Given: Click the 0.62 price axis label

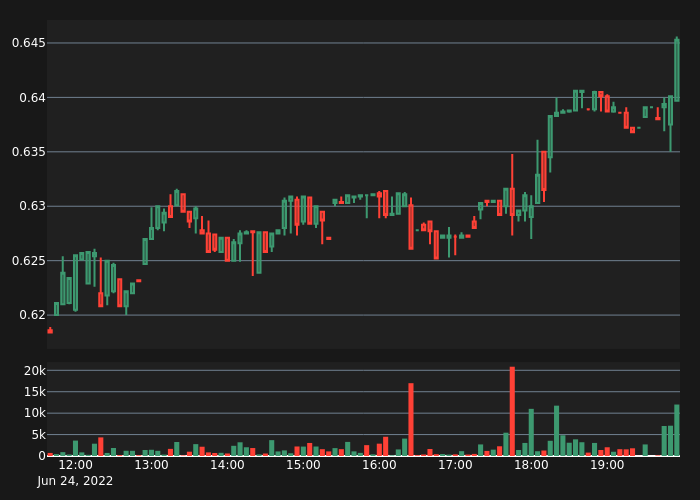Looking at the screenshot, I should [32, 315].
